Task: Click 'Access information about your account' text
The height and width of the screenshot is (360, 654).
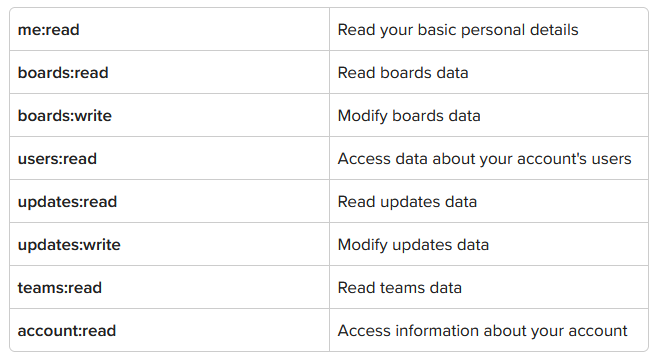Action: tap(482, 331)
